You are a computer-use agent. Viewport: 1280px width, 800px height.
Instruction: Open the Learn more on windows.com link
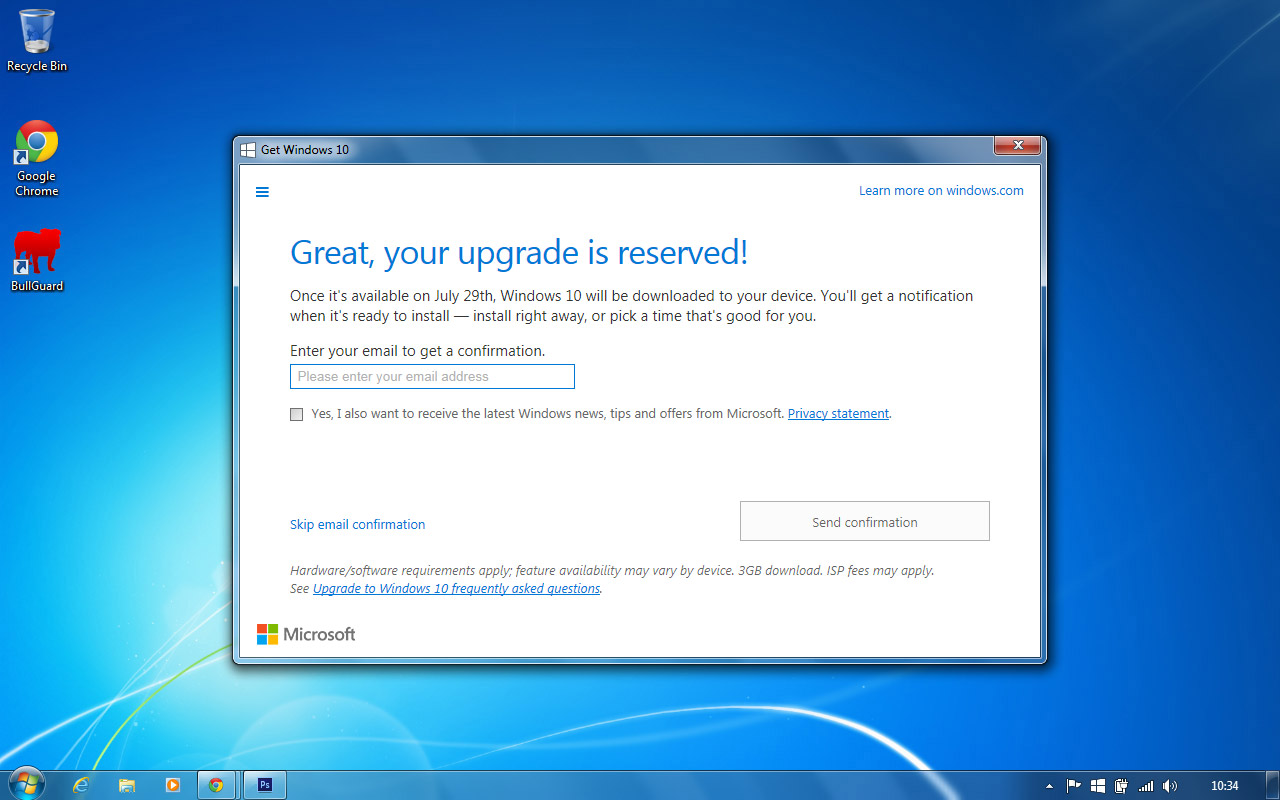click(941, 191)
